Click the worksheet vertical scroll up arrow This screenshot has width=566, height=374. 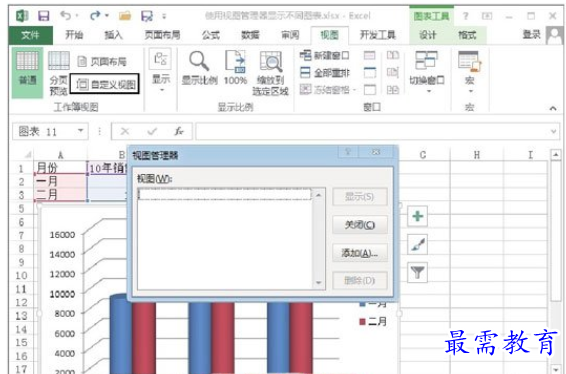click(556, 155)
